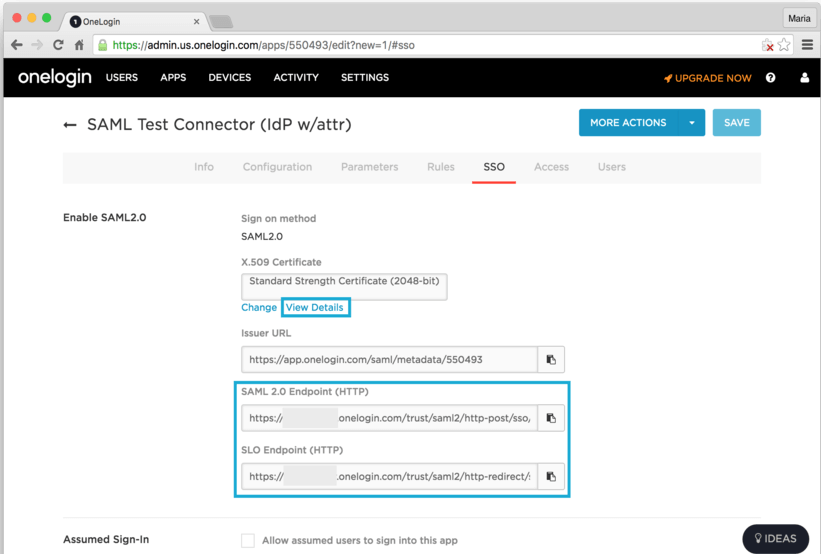Reload the page with refresh icon

58,45
